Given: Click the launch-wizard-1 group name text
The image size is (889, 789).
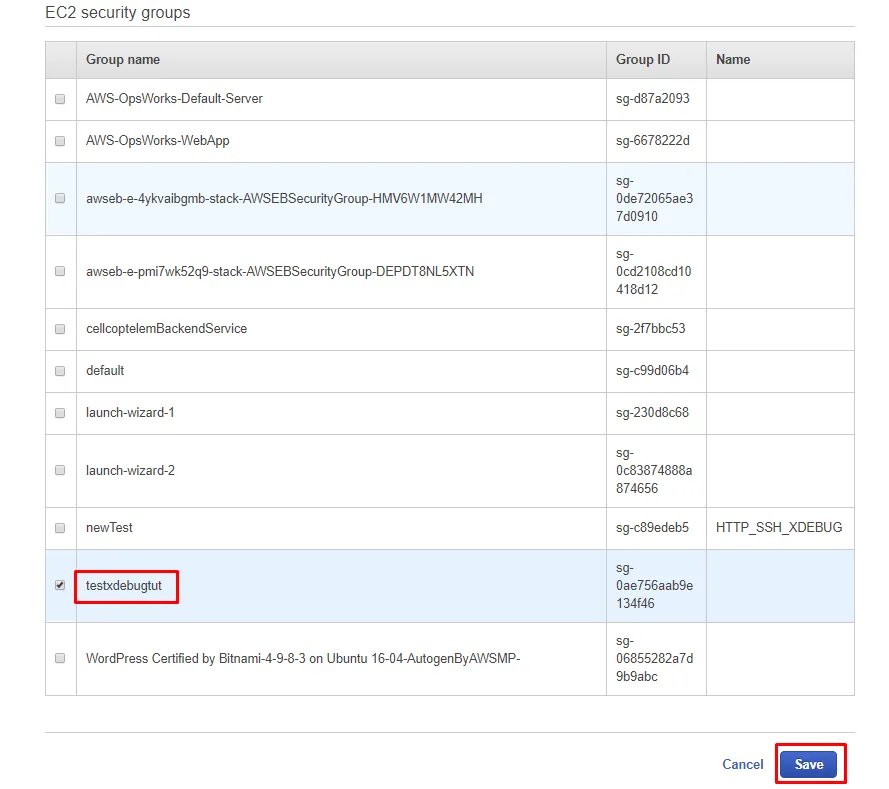Looking at the screenshot, I should tap(130, 413).
